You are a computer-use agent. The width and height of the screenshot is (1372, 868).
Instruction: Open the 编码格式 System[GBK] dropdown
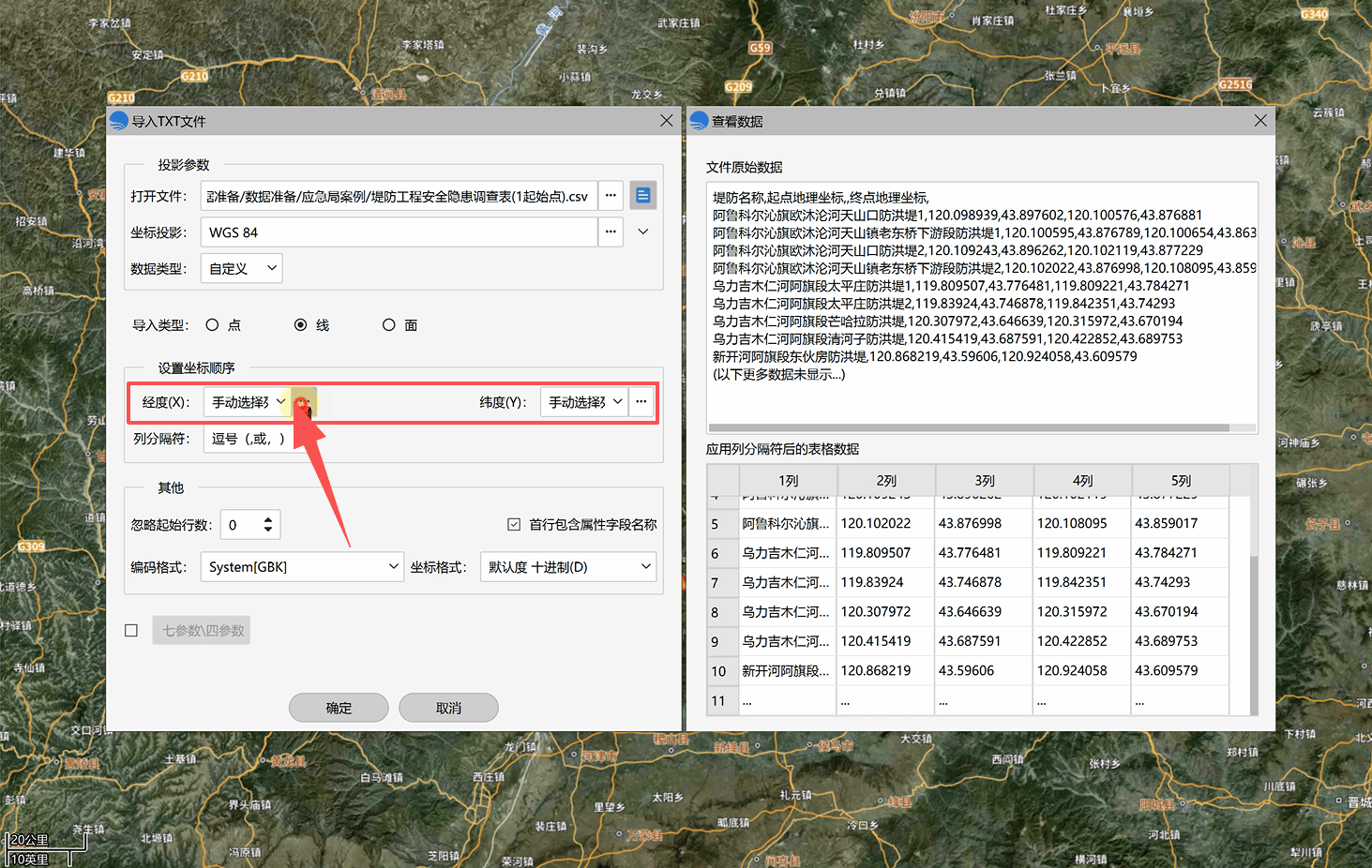click(302, 566)
